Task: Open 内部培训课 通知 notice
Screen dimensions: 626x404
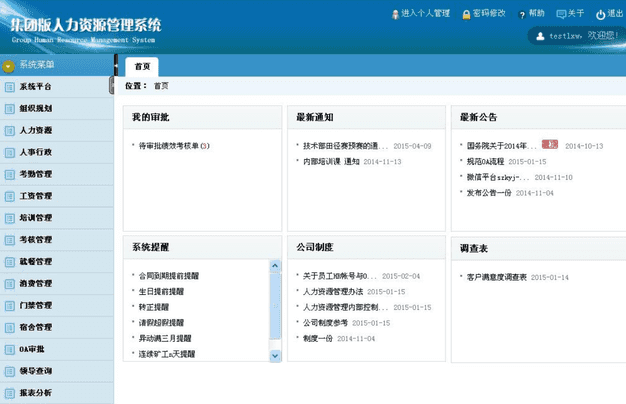Action: [331, 162]
